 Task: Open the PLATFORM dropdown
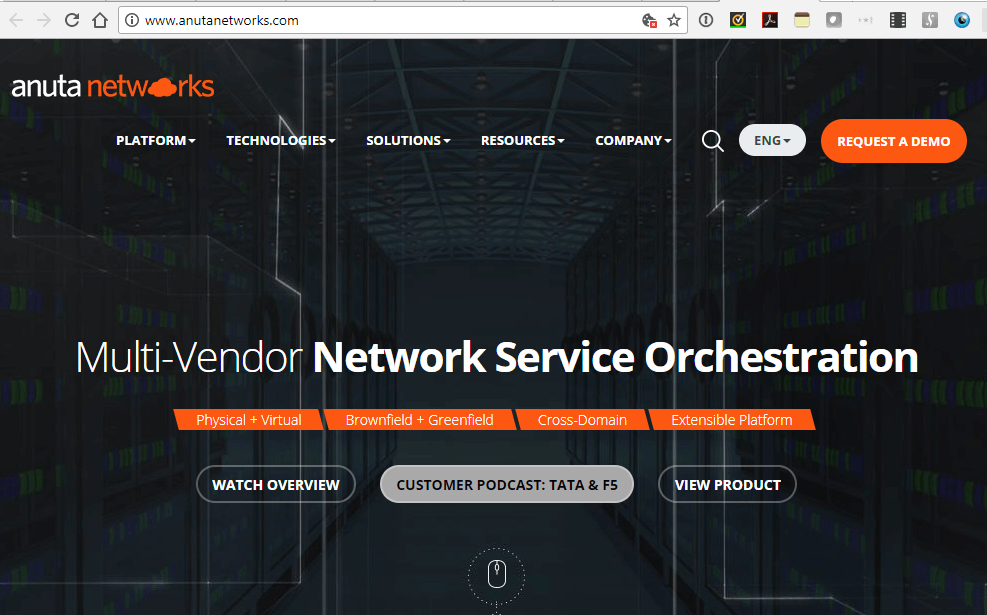(x=155, y=140)
